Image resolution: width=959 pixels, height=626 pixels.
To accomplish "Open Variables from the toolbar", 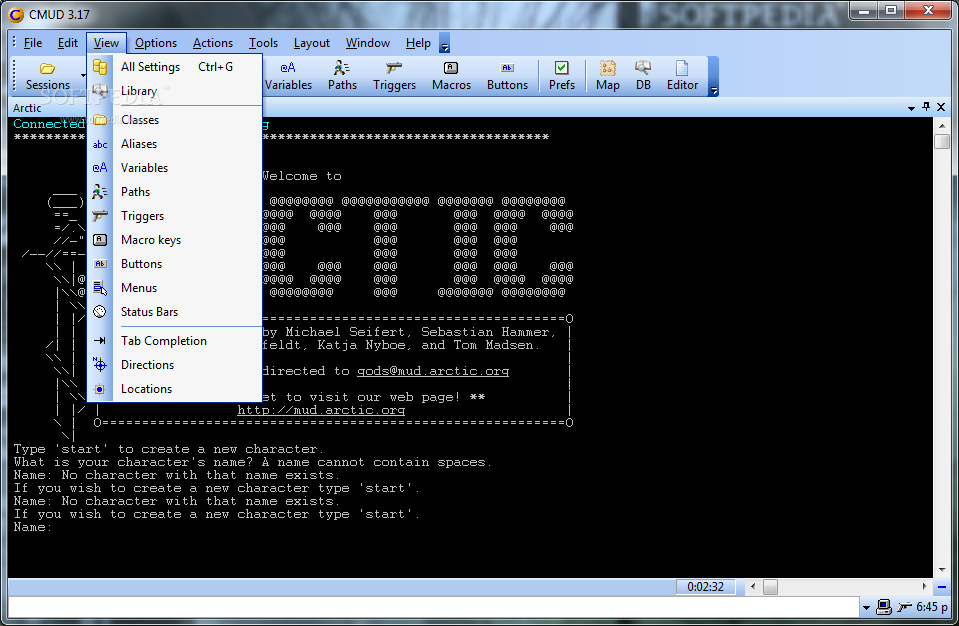I will pos(288,76).
